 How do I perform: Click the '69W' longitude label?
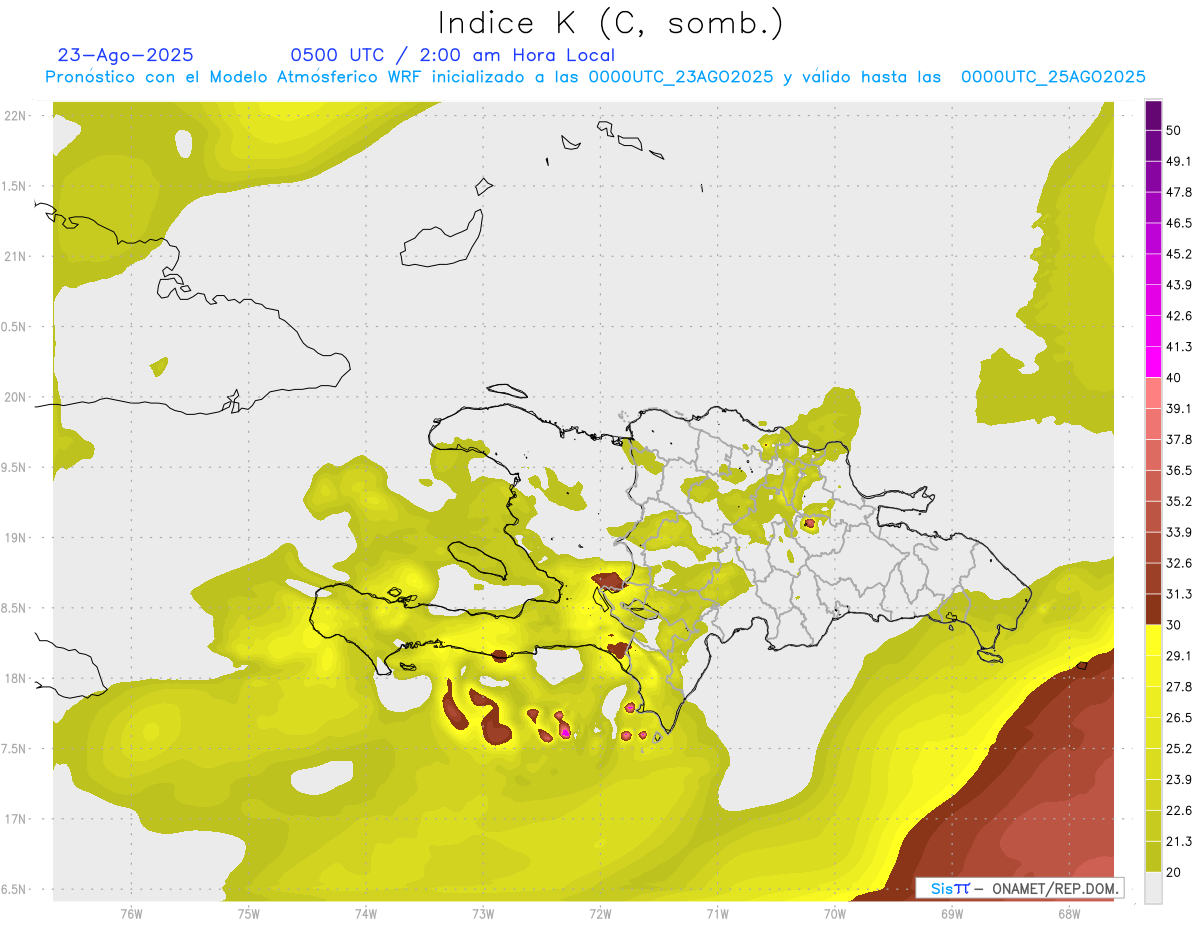(951, 914)
